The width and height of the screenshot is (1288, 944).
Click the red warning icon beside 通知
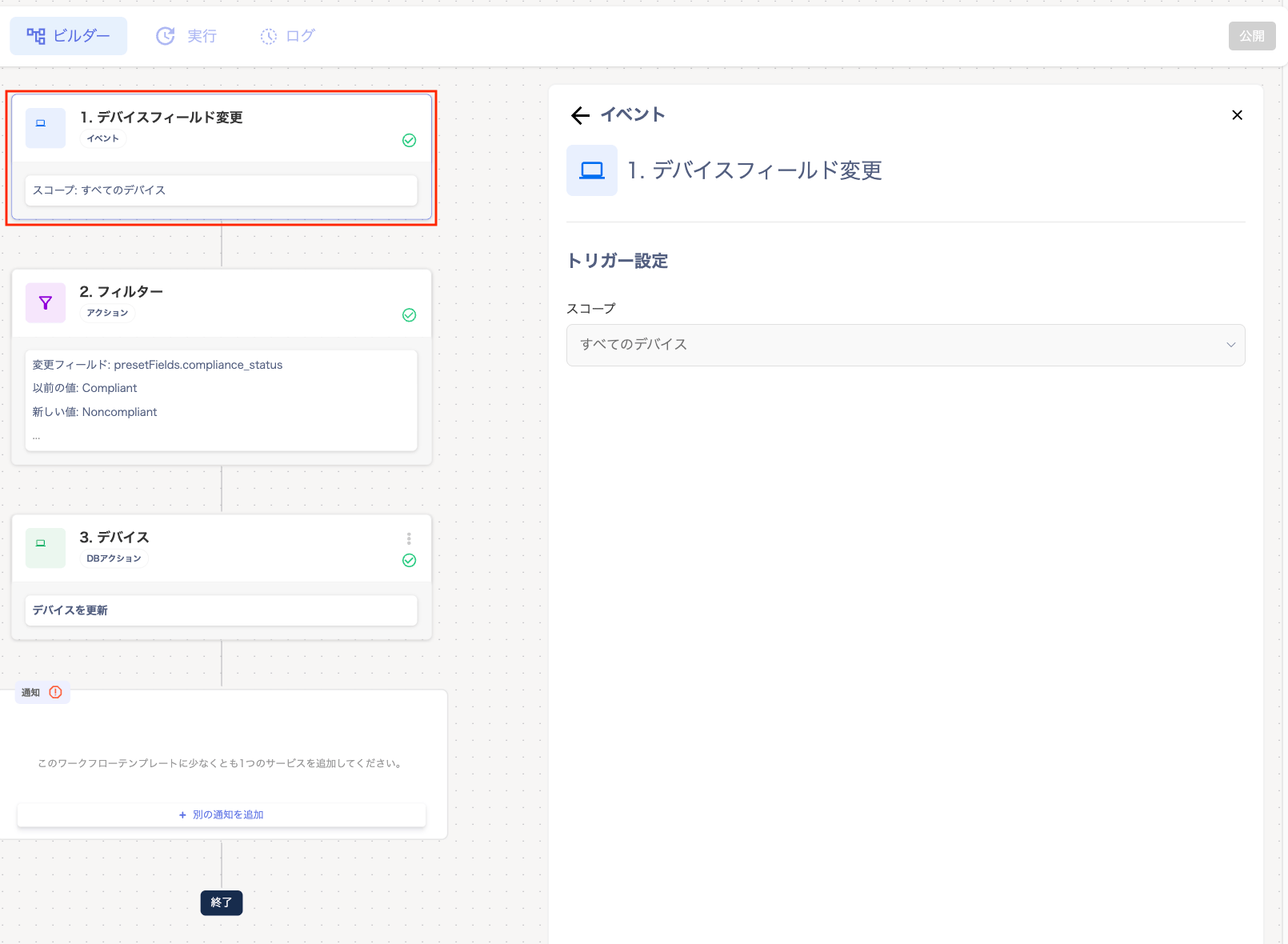[55, 692]
